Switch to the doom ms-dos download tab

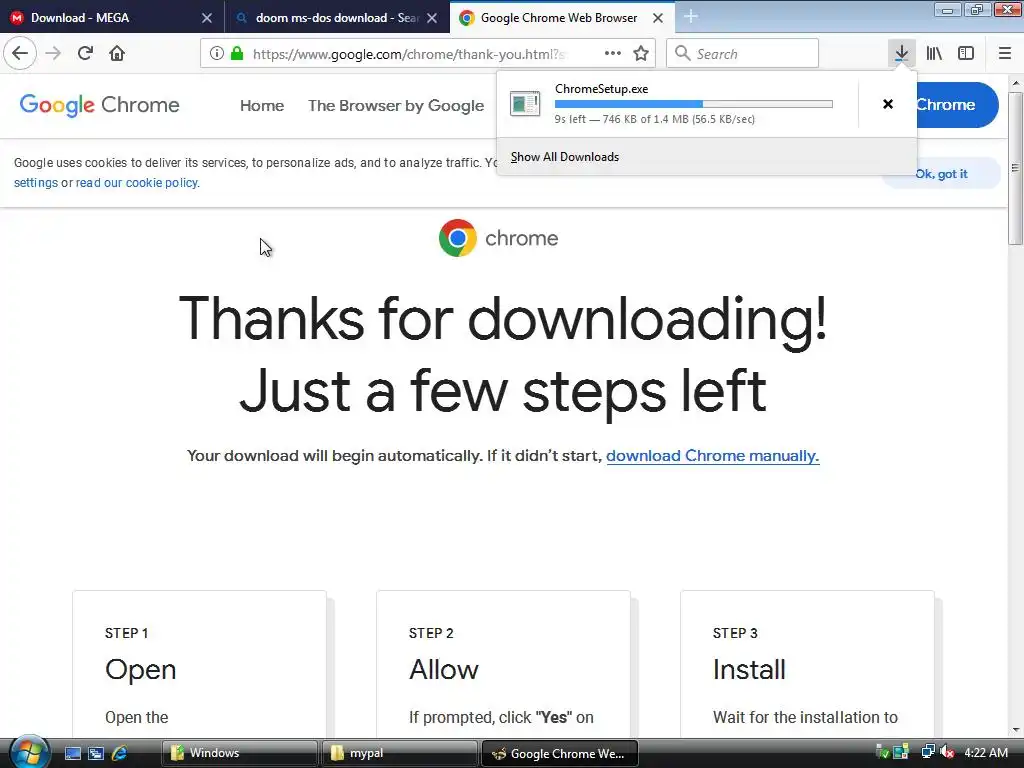338,18
